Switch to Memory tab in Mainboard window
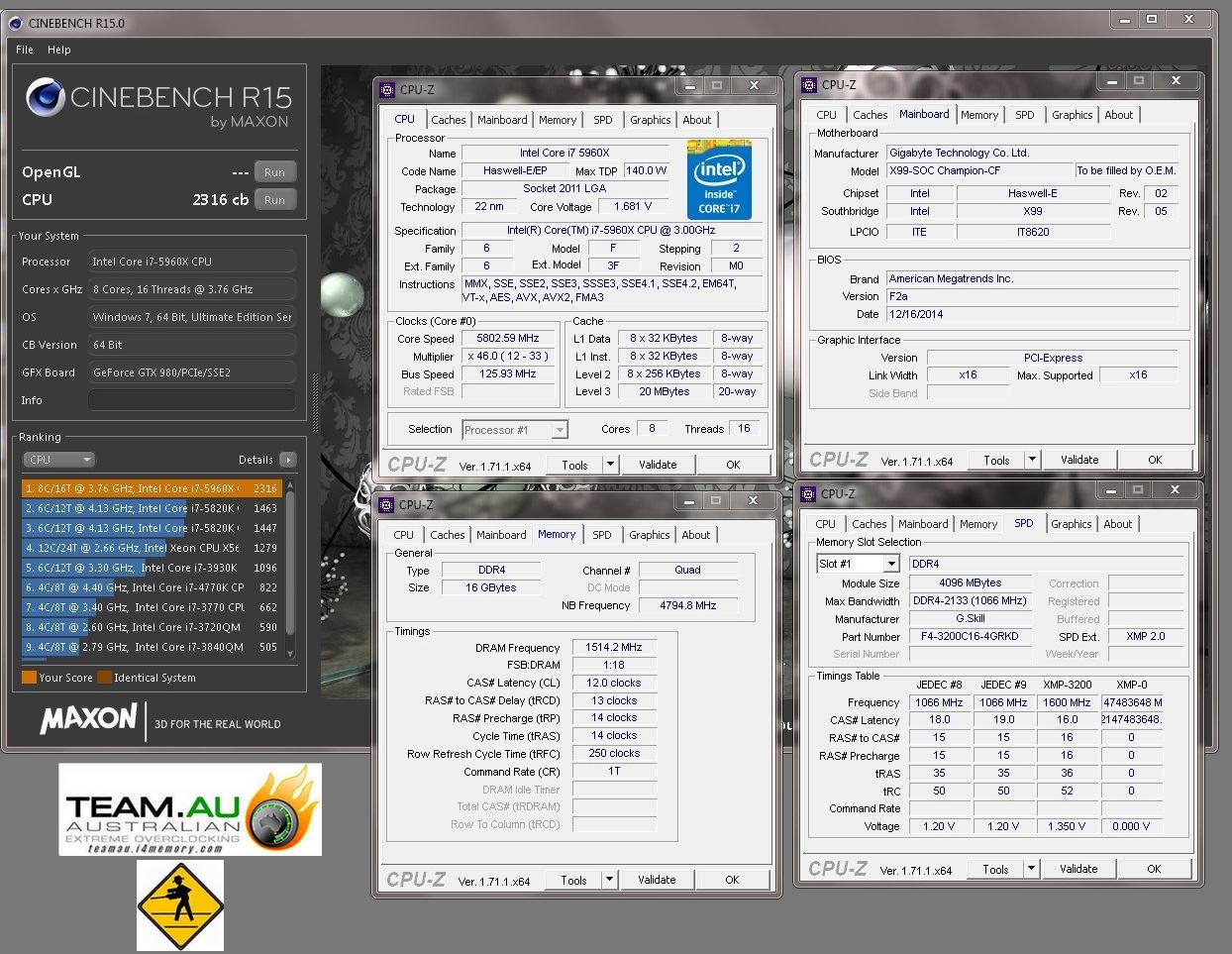1232x954 pixels. pos(979,115)
